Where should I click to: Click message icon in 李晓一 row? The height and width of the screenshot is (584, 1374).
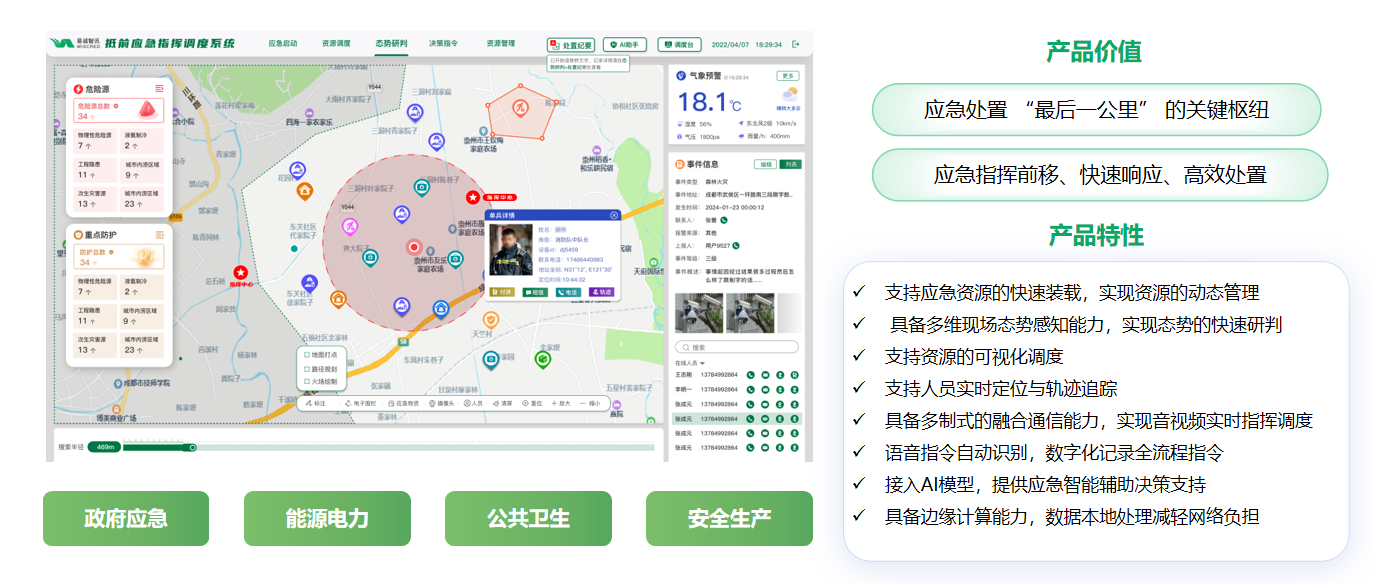[x=764, y=390]
